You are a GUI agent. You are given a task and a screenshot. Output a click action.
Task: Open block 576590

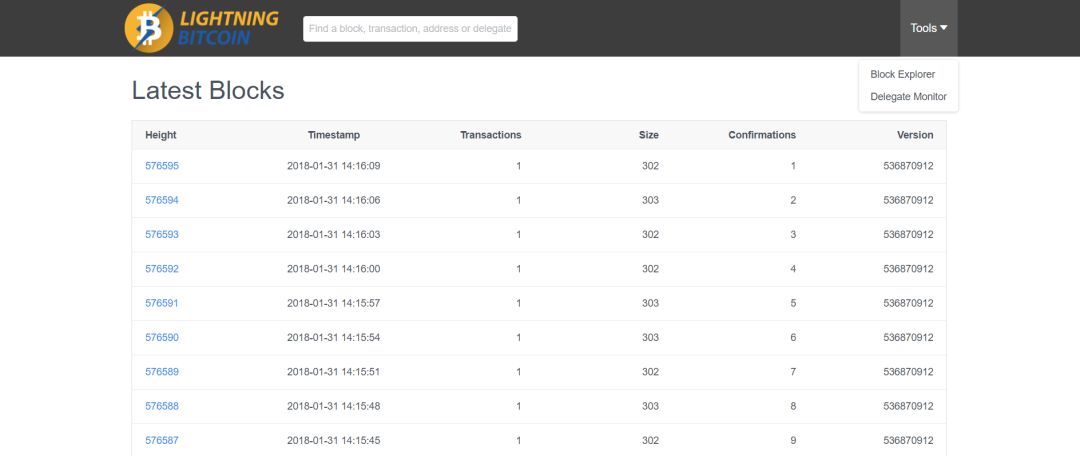coord(162,338)
